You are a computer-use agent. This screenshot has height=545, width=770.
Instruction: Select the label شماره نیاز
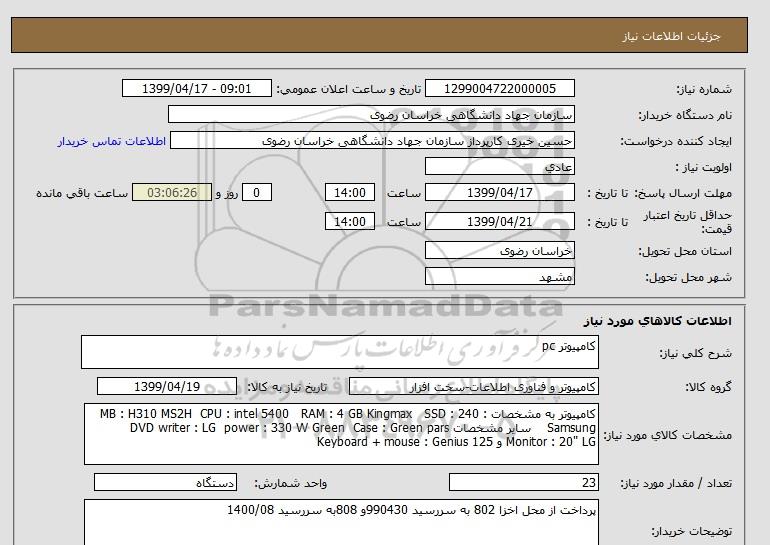[x=704, y=89]
